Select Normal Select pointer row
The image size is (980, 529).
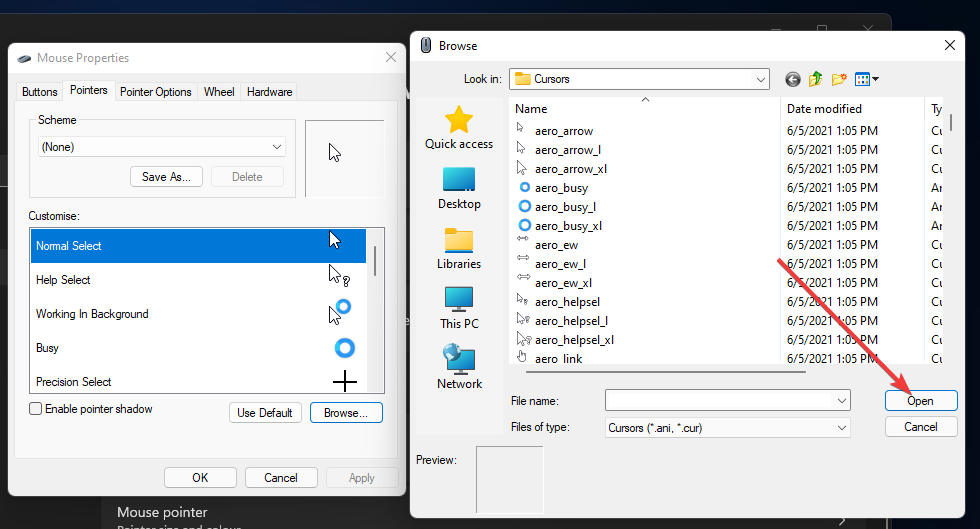click(x=198, y=246)
